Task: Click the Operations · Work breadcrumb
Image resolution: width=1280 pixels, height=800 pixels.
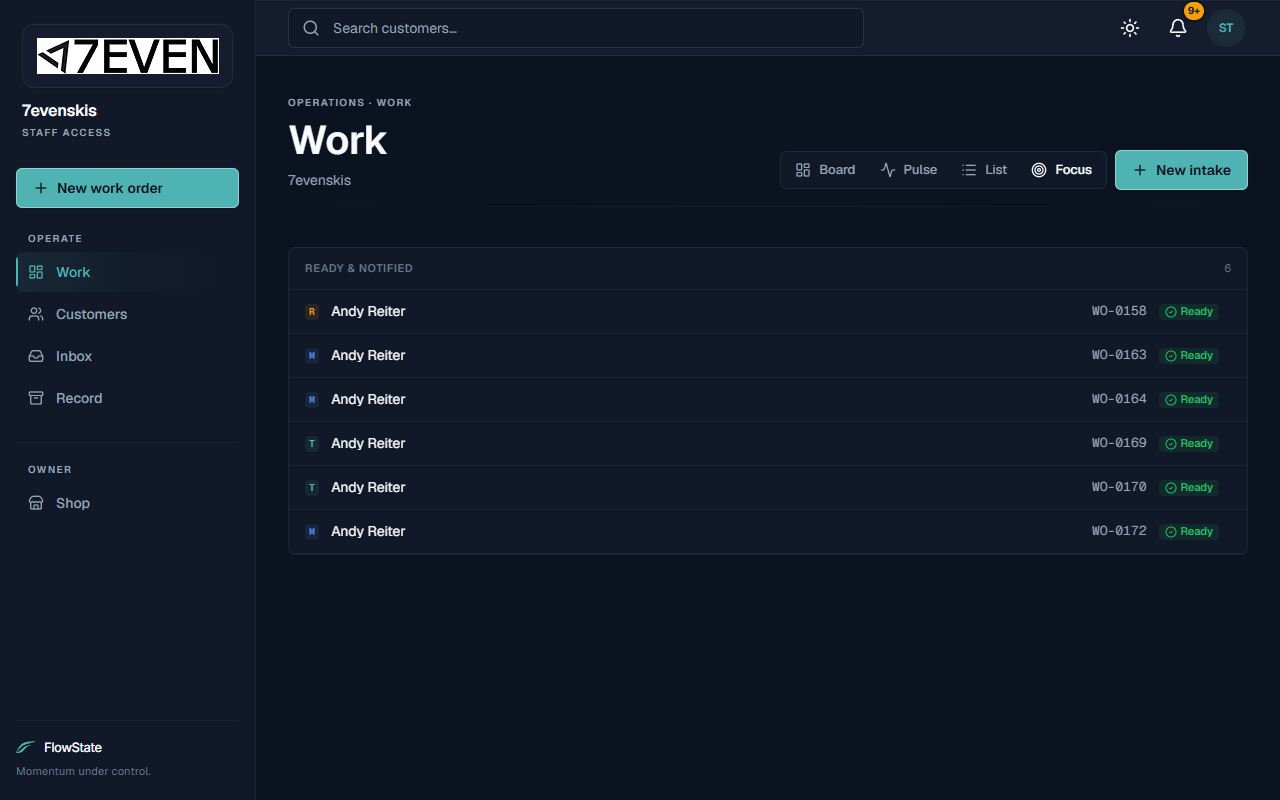Action: pos(350,102)
